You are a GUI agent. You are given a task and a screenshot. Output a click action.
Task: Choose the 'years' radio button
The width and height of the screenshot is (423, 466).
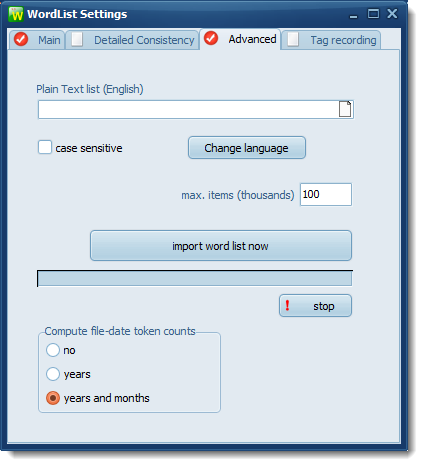tap(53, 374)
